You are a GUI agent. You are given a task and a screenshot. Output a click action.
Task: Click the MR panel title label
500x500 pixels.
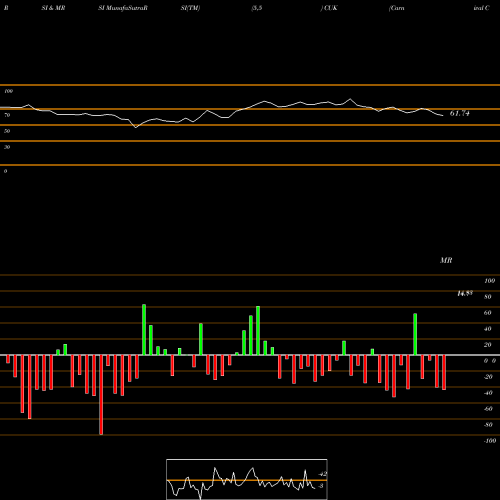(446, 260)
